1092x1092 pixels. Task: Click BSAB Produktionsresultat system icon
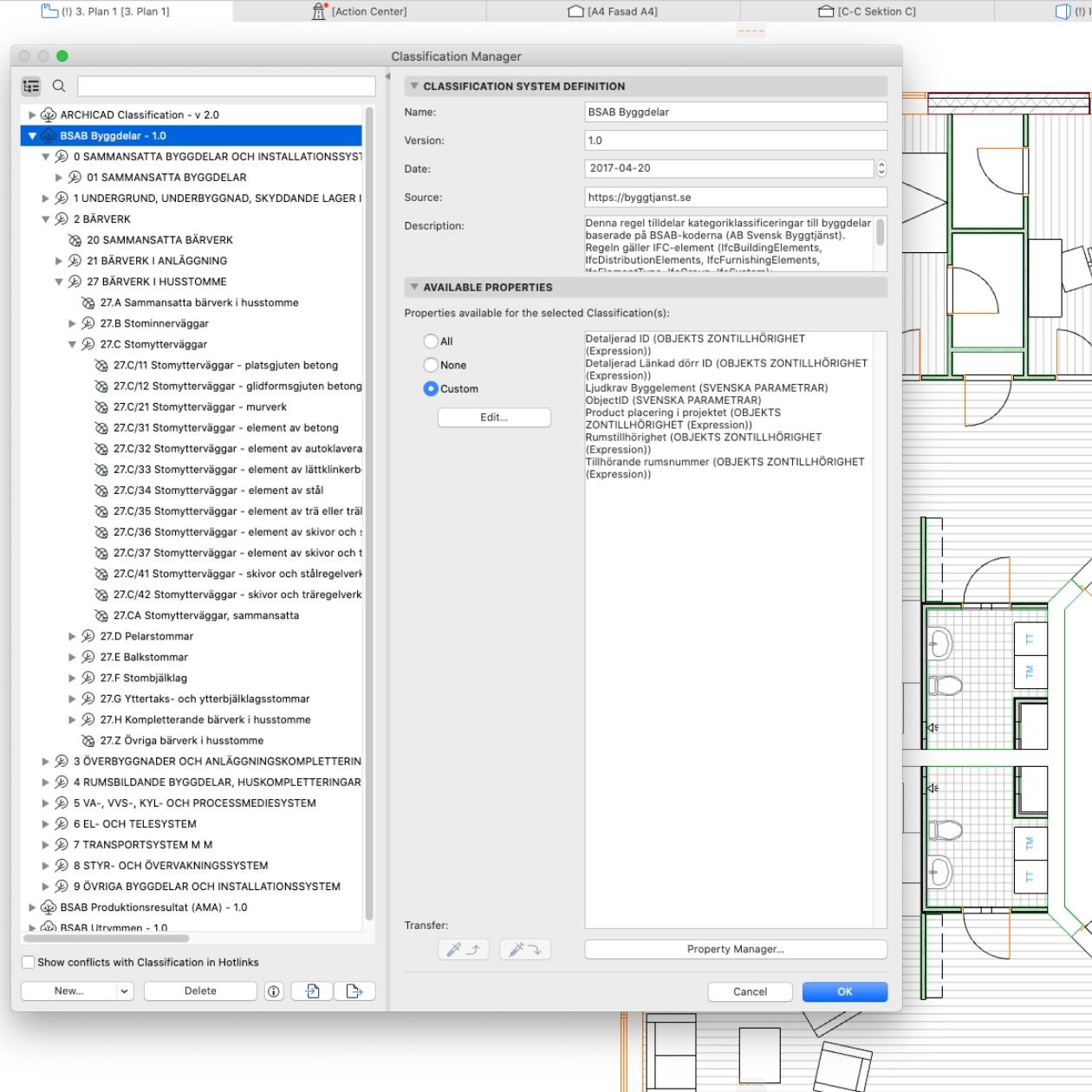(49, 907)
